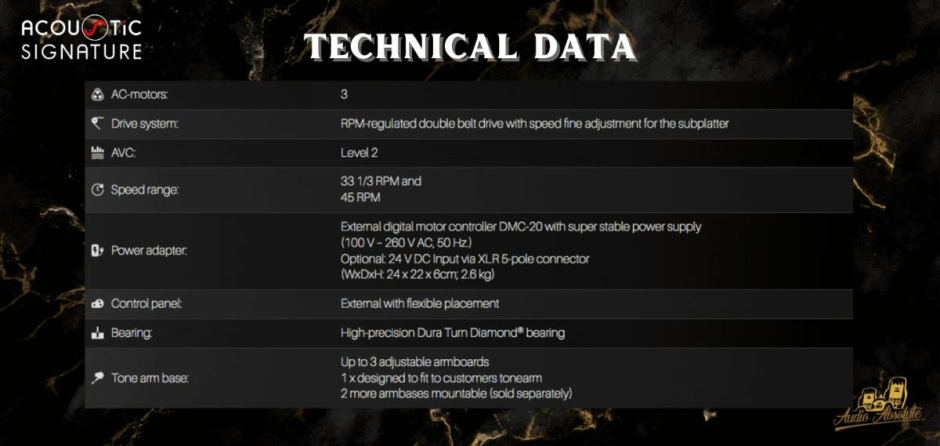Click the Bearing row icon
The height and width of the screenshot is (446, 940).
click(x=97, y=332)
